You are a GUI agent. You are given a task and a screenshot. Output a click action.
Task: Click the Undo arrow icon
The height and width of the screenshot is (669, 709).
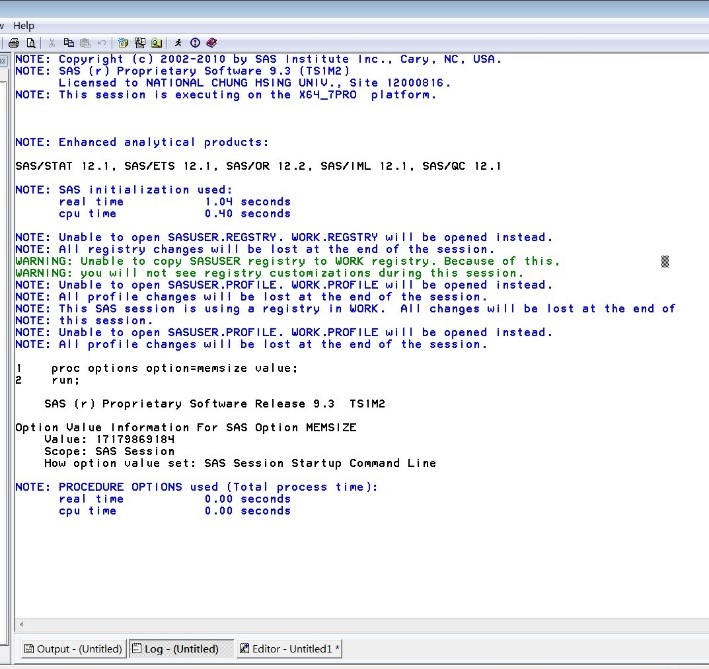102,43
